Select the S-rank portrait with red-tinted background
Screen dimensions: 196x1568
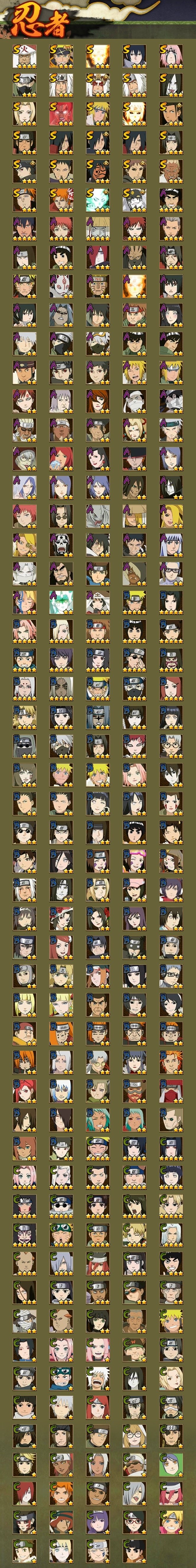pyautogui.click(x=61, y=114)
